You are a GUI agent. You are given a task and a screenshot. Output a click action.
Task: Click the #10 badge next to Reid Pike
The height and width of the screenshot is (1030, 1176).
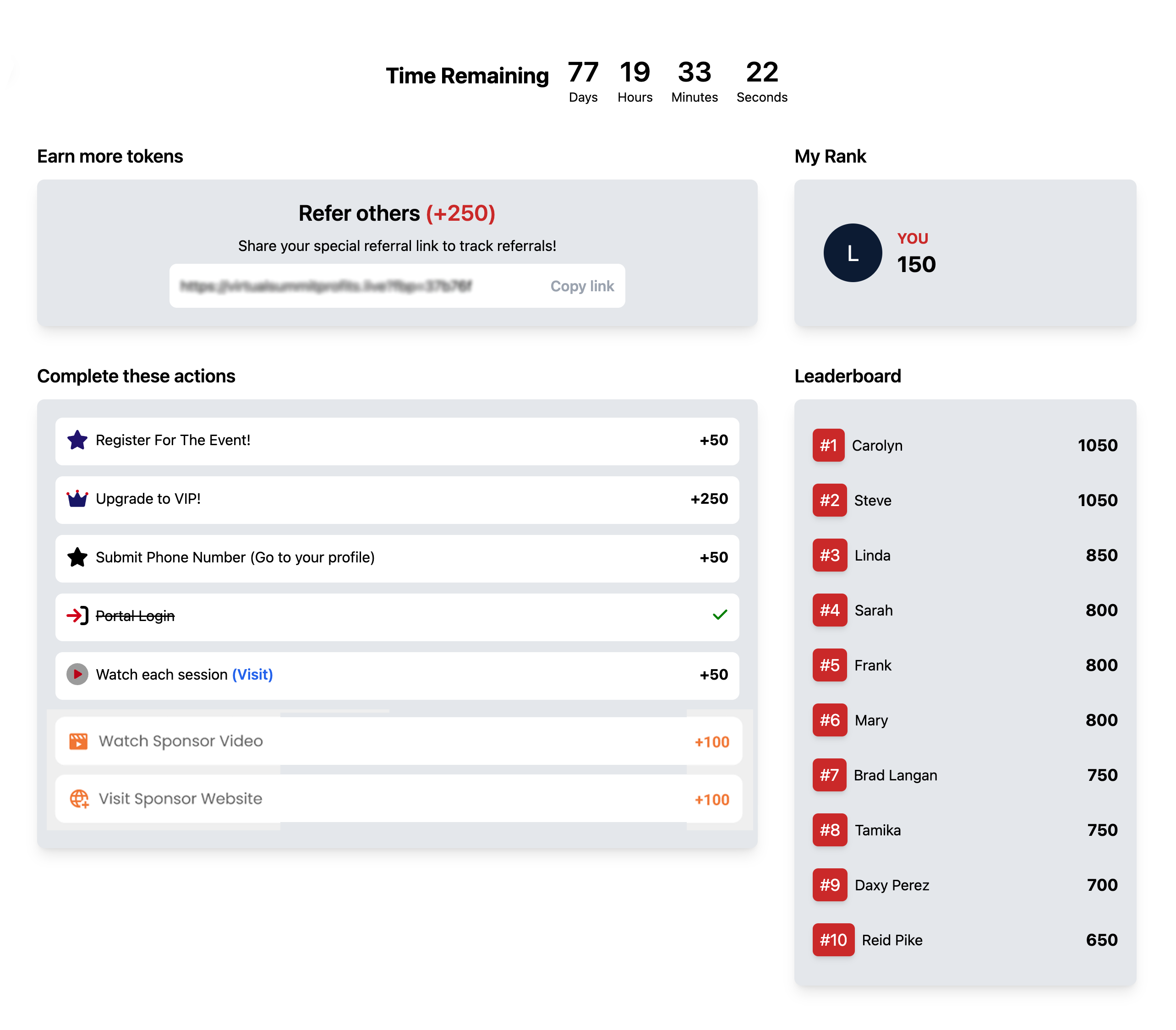point(833,940)
